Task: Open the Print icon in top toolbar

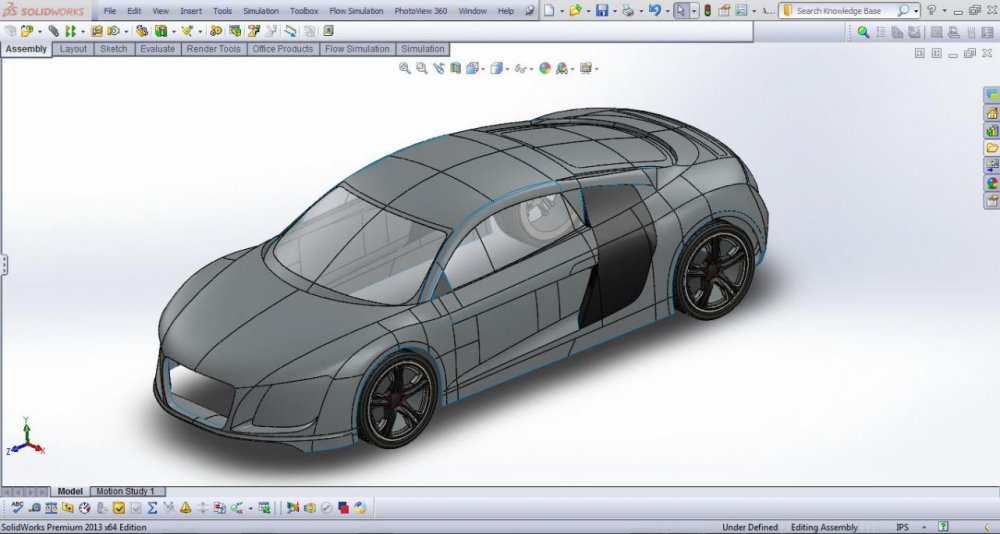Action: 627,11
